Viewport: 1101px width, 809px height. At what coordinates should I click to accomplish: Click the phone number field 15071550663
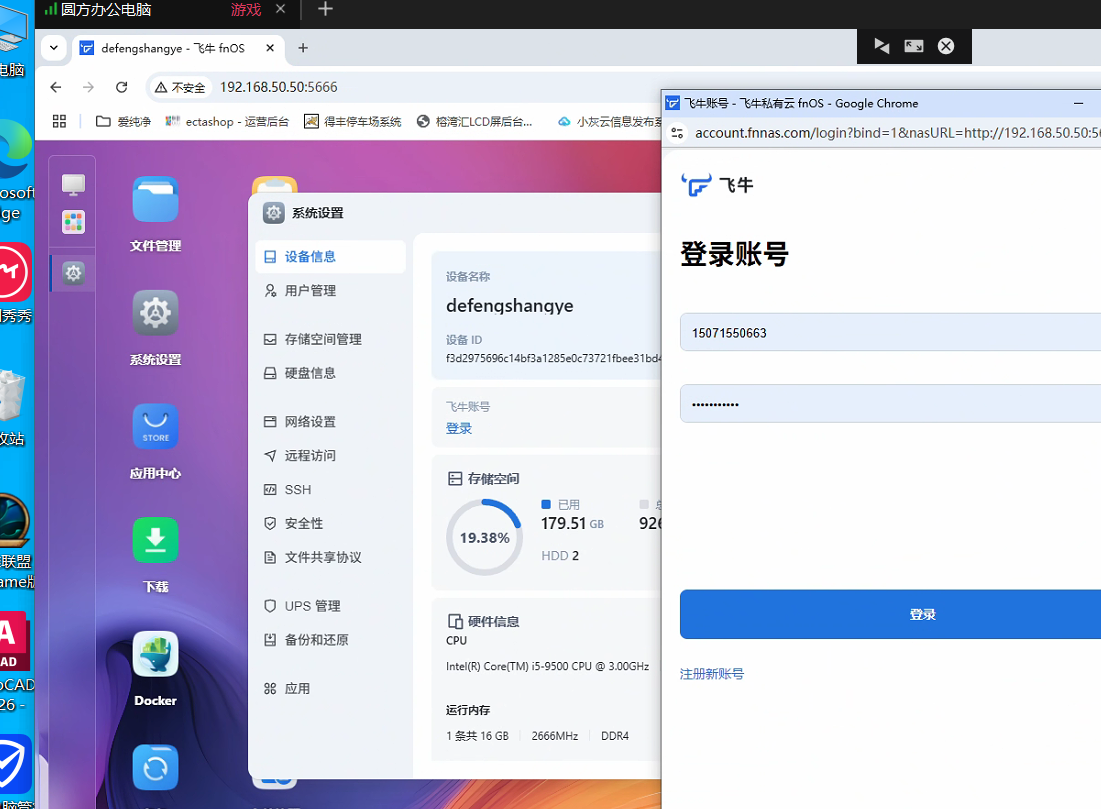[890, 332]
